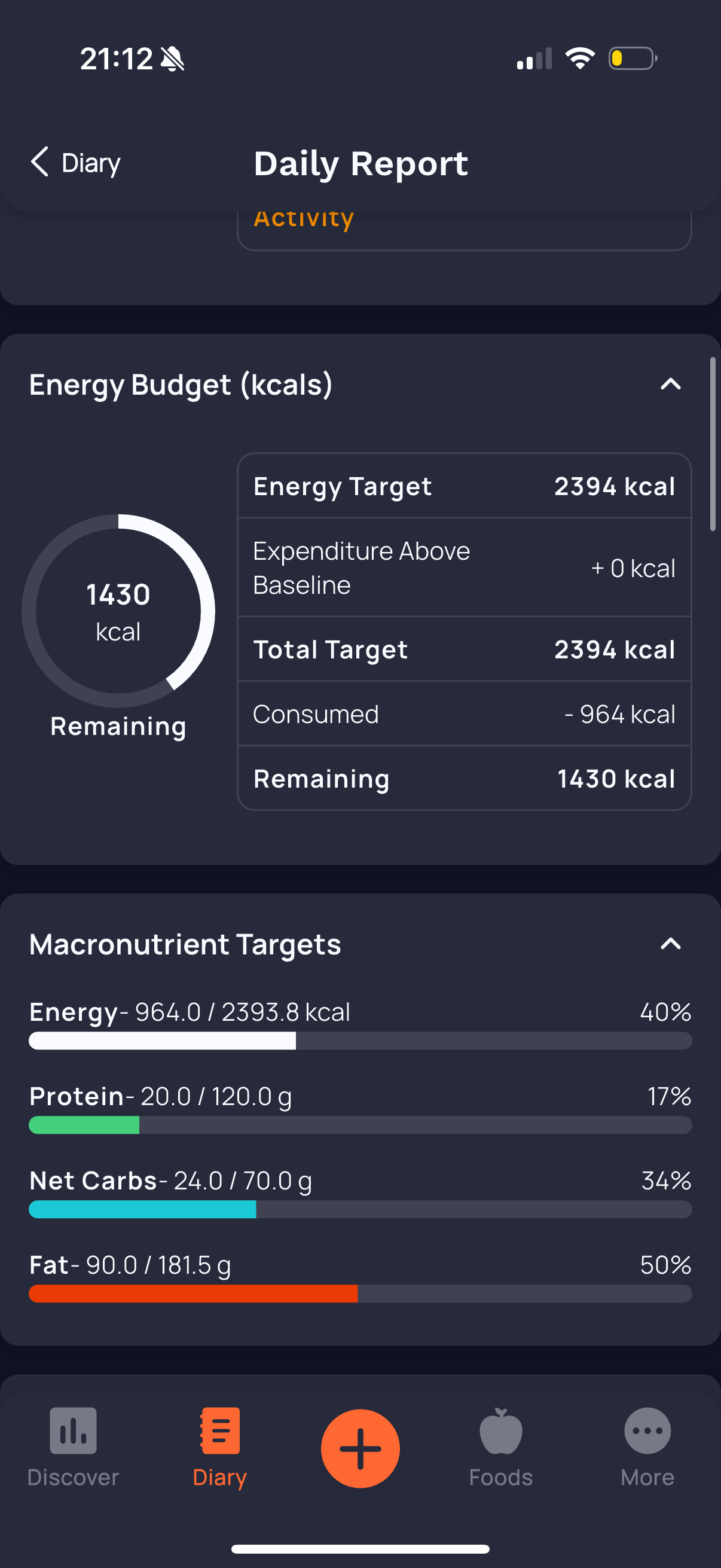Go back to Diary text link
The image size is (721, 1568).
[x=91, y=163]
